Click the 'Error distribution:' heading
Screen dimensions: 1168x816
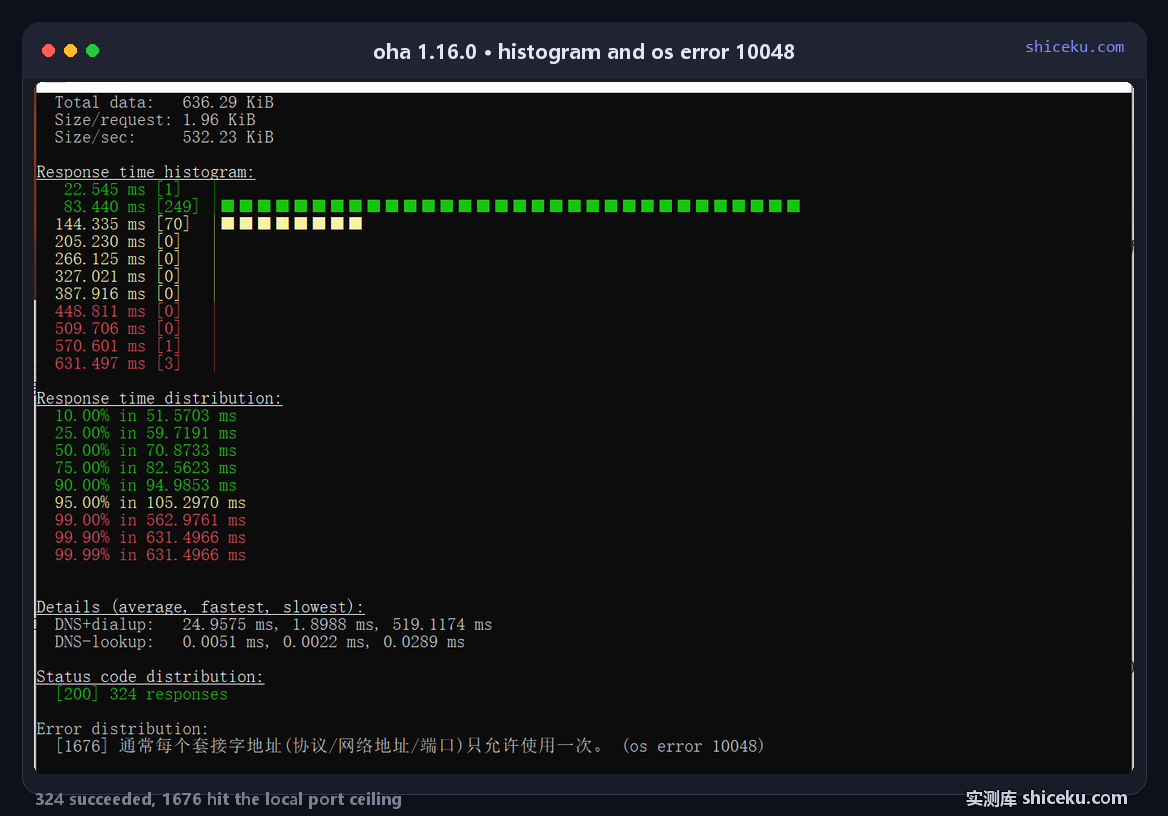123,729
